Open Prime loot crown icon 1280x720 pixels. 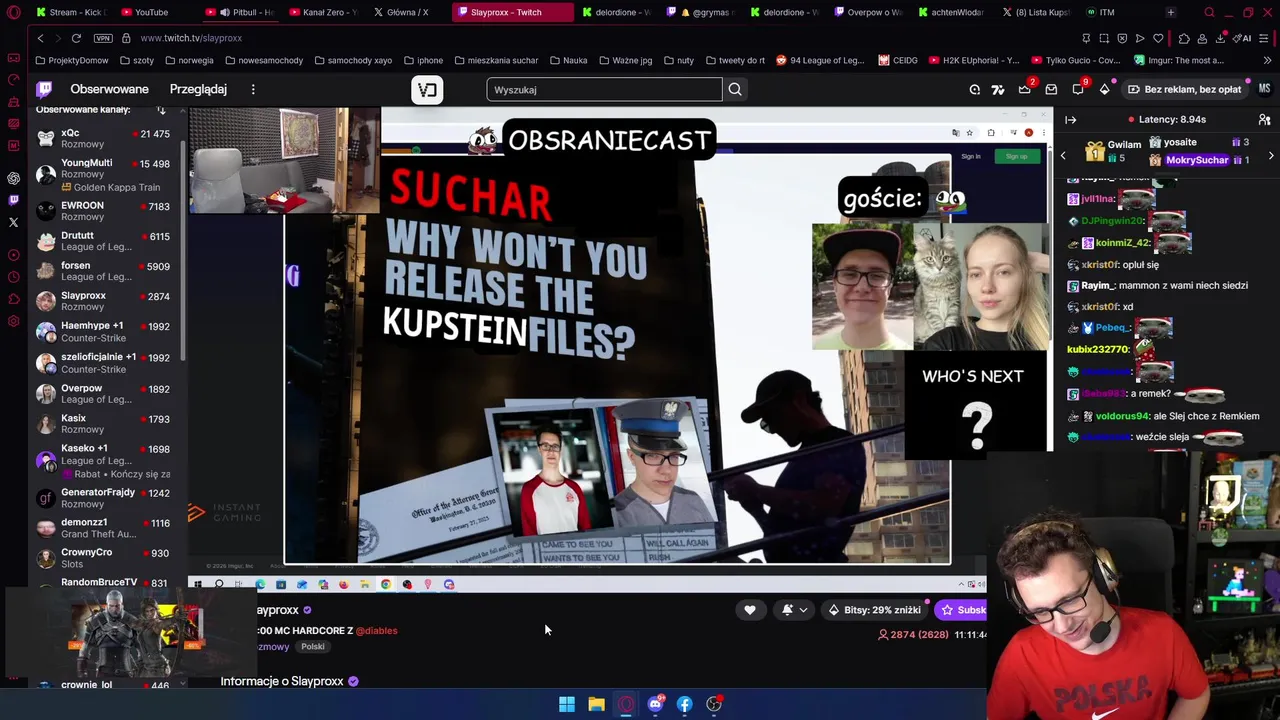1024,89
